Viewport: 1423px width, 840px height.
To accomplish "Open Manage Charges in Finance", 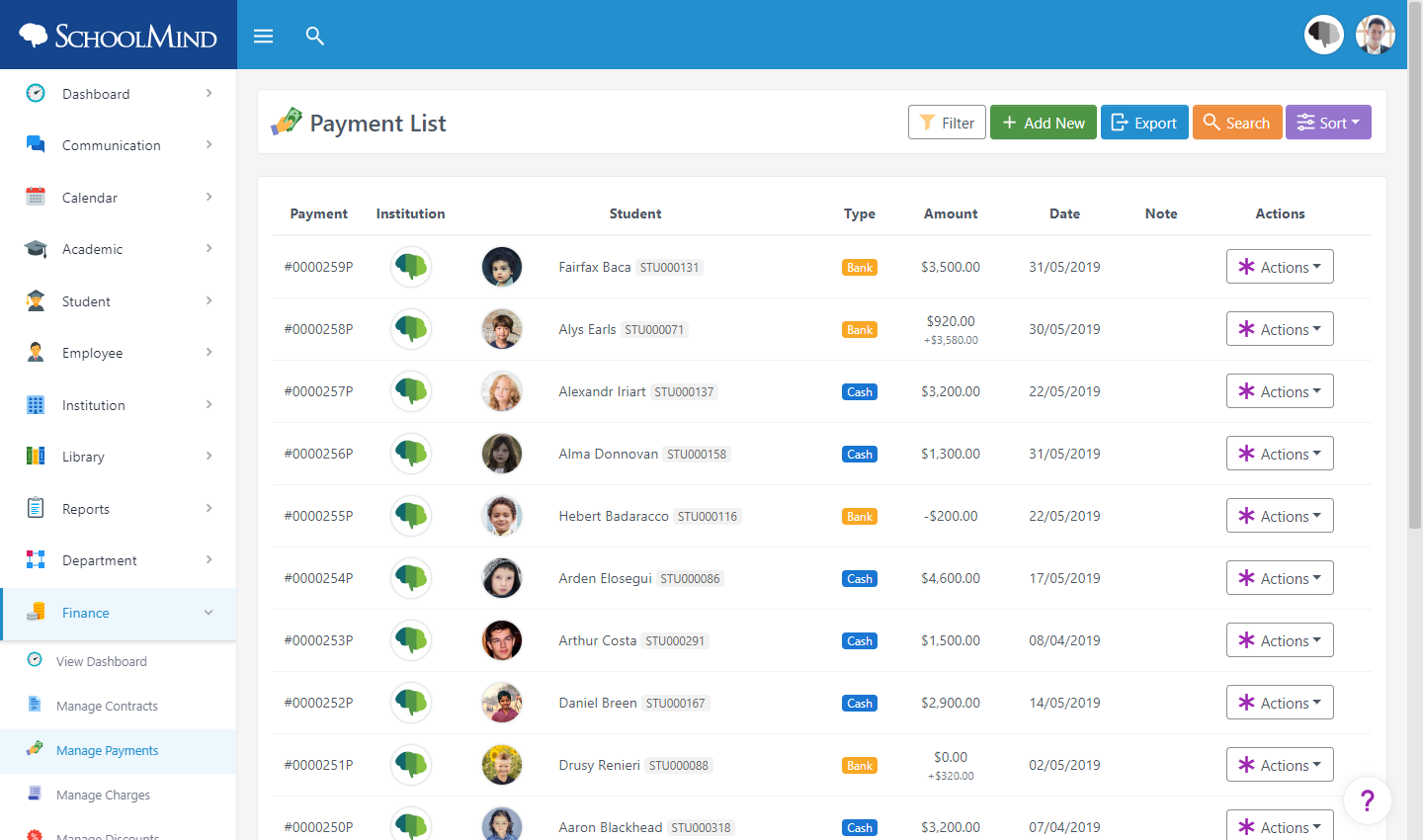I will pyautogui.click(x=119, y=796).
